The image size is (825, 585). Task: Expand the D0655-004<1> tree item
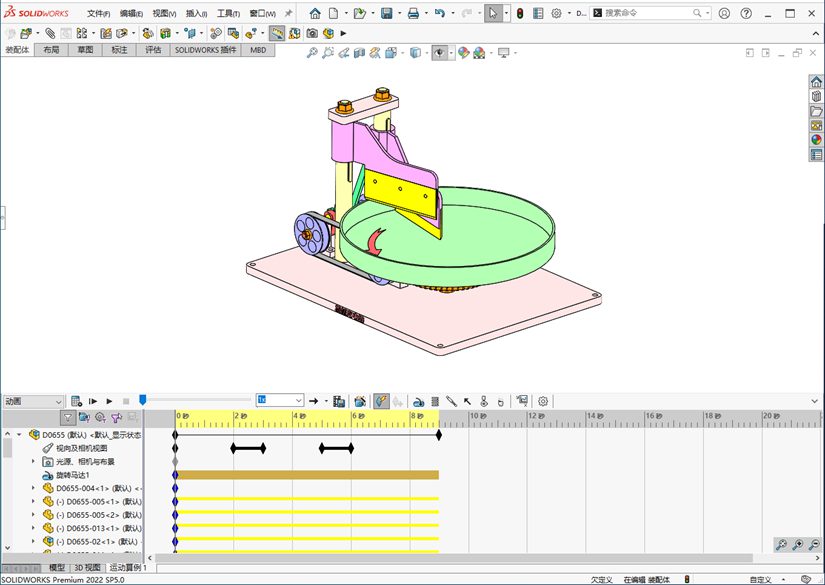(33, 488)
